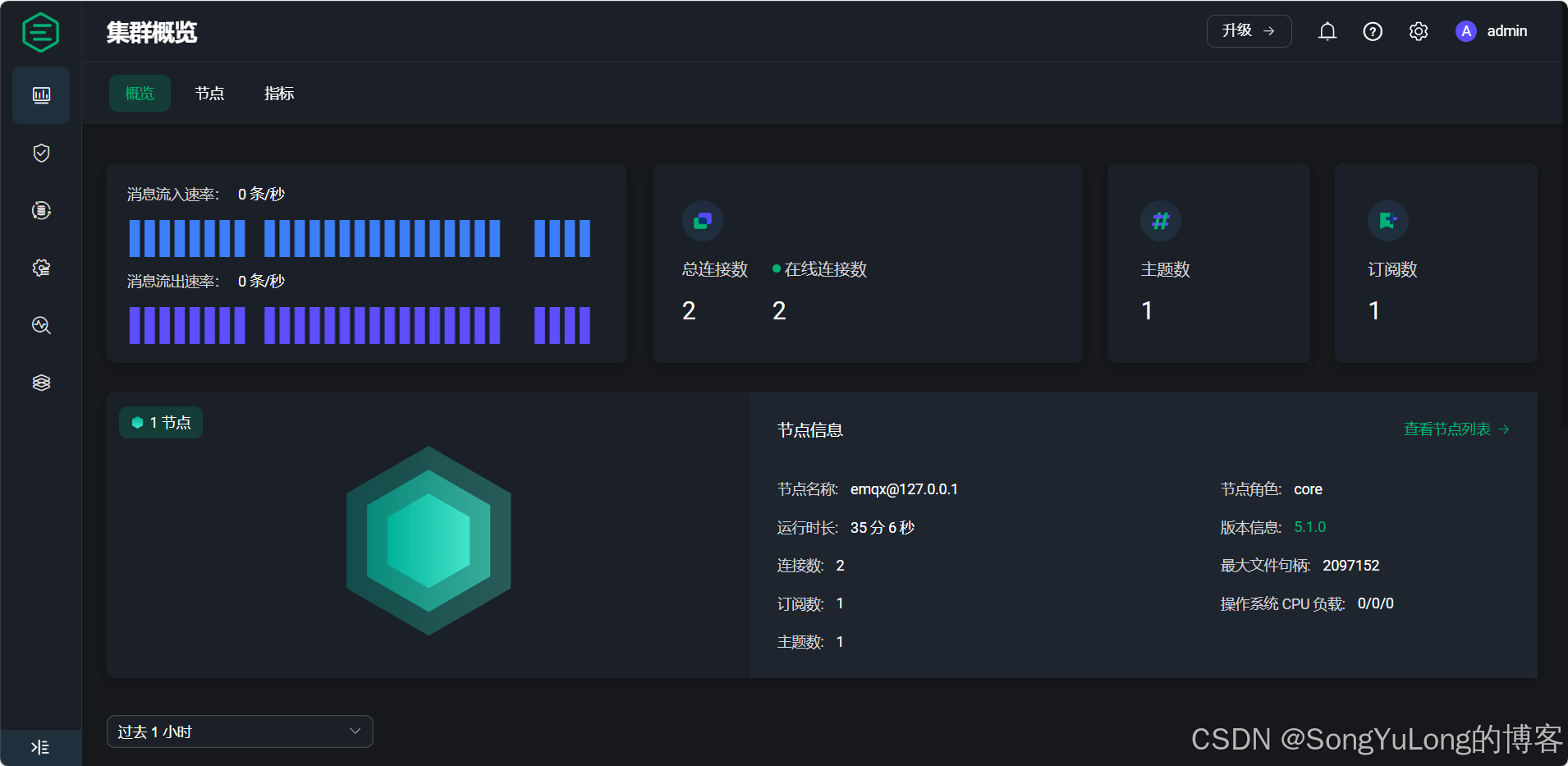Click the subscriptions card icon
The width and height of the screenshot is (1568, 766).
point(1388,221)
